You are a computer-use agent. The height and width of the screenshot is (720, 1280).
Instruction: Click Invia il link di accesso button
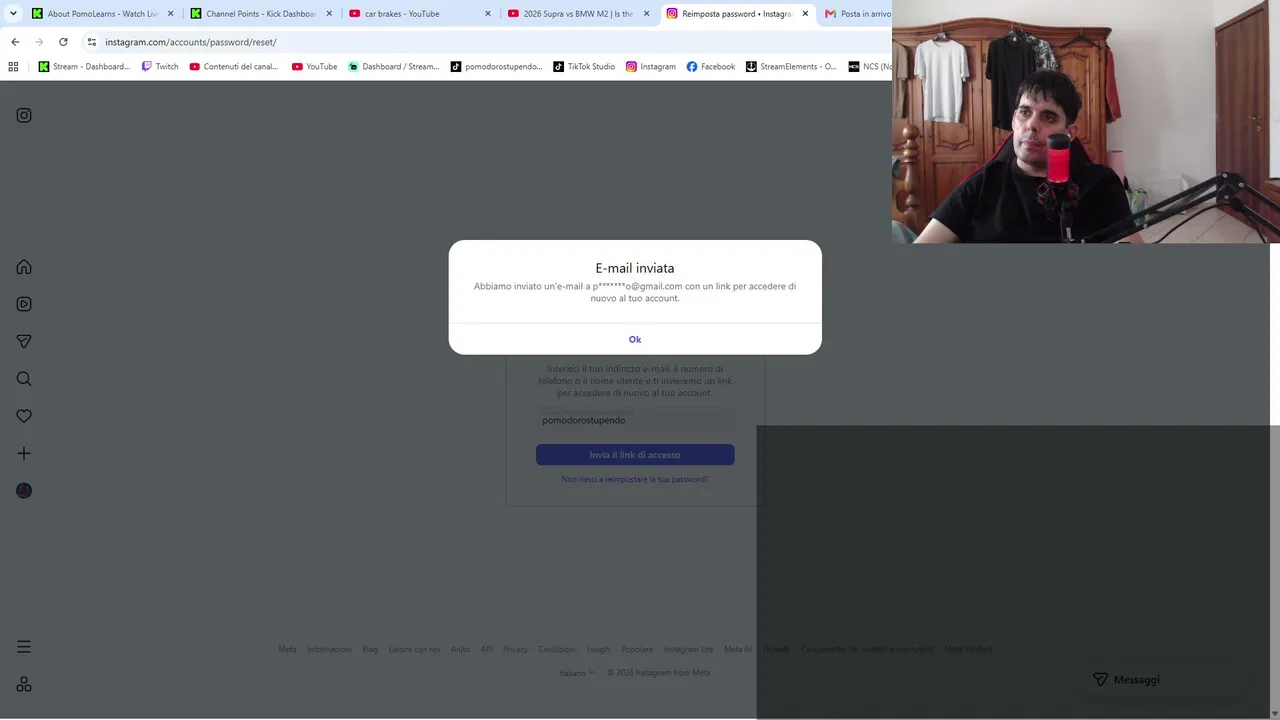[635, 455]
